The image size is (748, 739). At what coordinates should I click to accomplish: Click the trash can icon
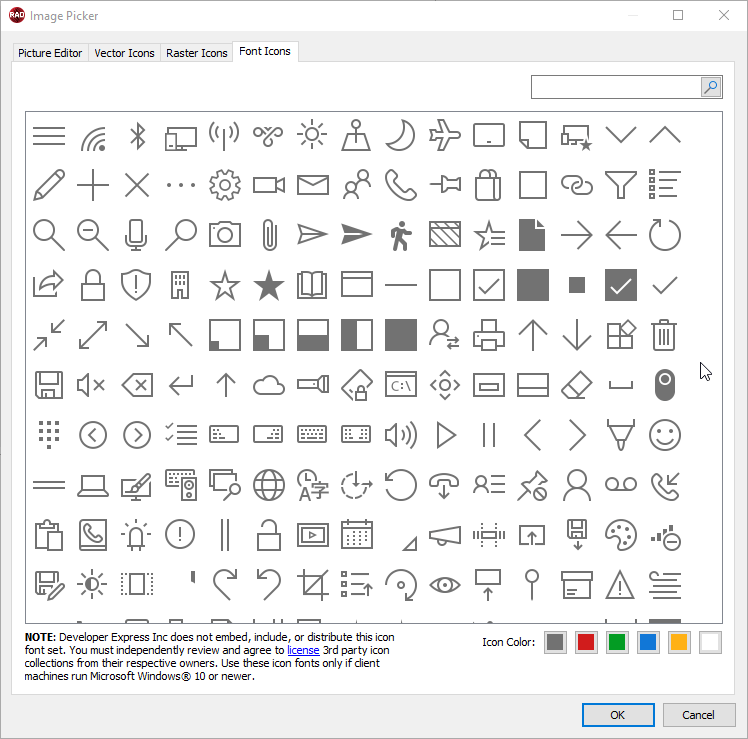click(x=664, y=335)
